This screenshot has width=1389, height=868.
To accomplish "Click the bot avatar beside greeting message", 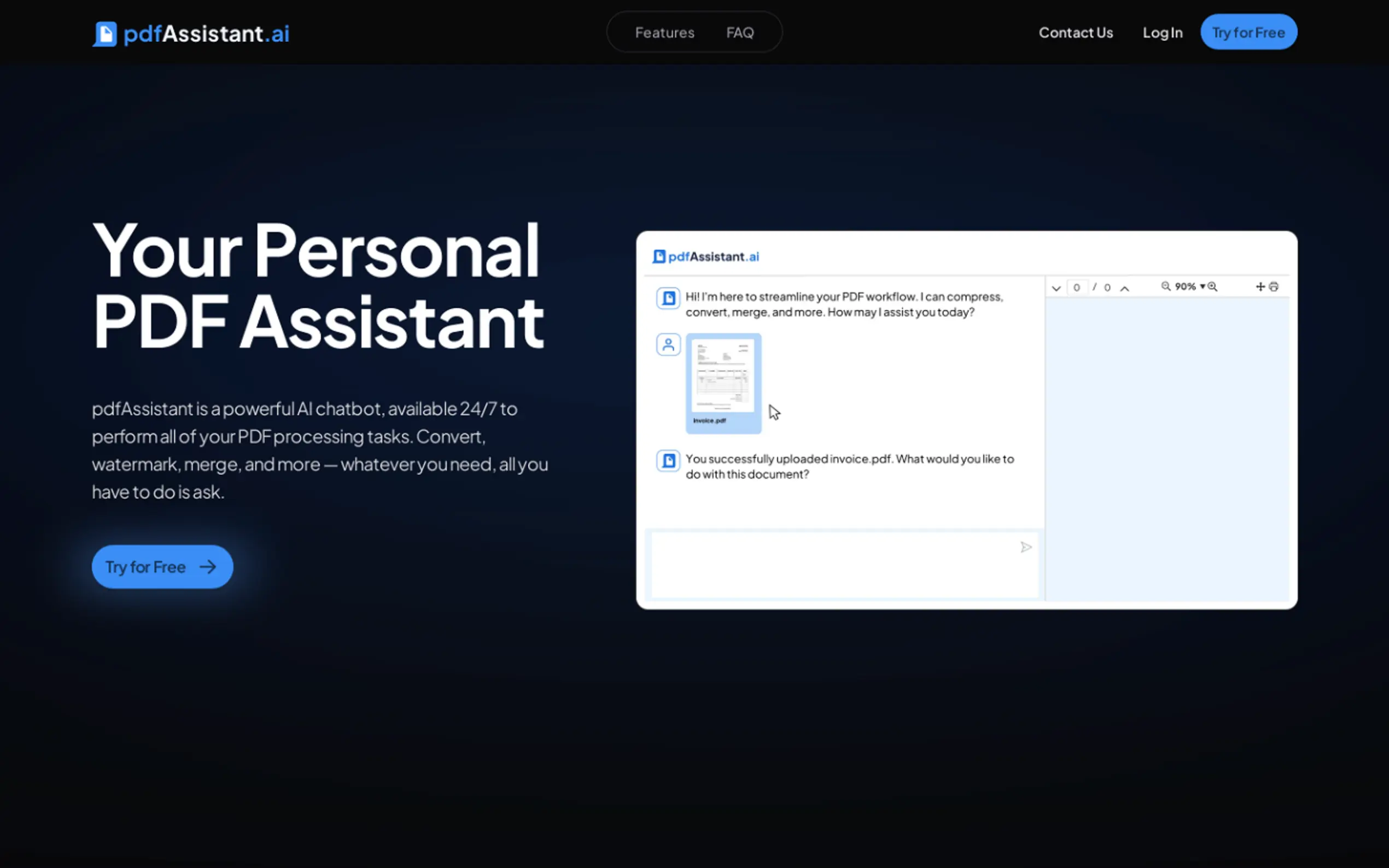I will click(x=668, y=298).
